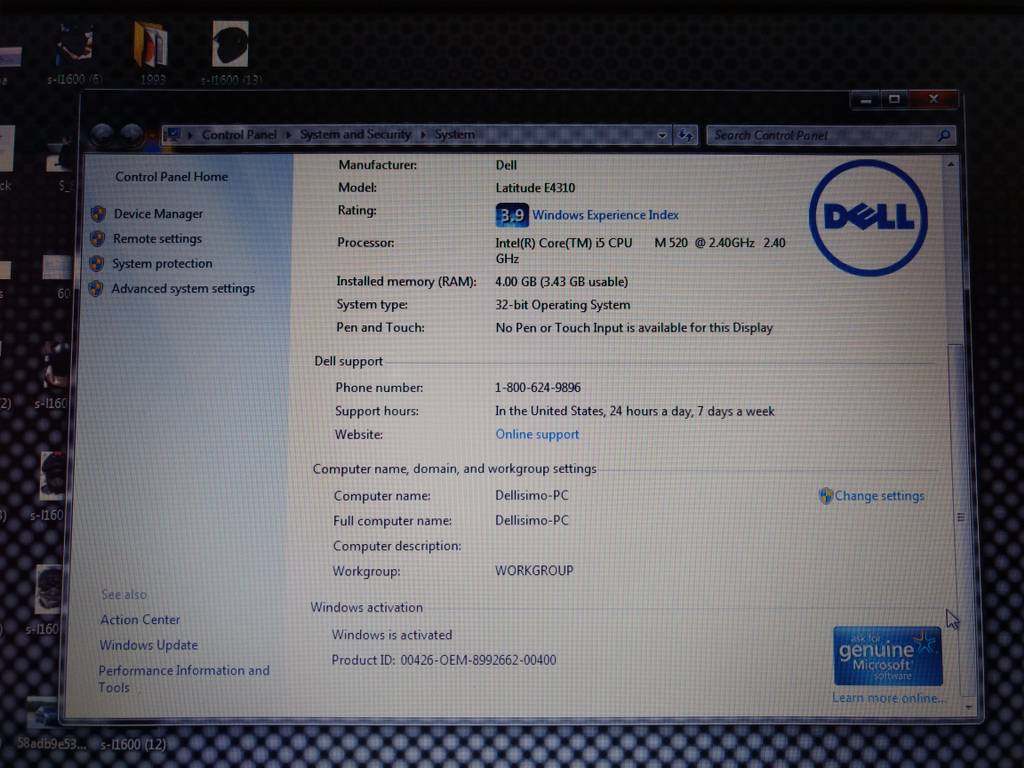This screenshot has width=1024, height=768.
Task: Go to Control Panel Home
Action: pos(172,176)
